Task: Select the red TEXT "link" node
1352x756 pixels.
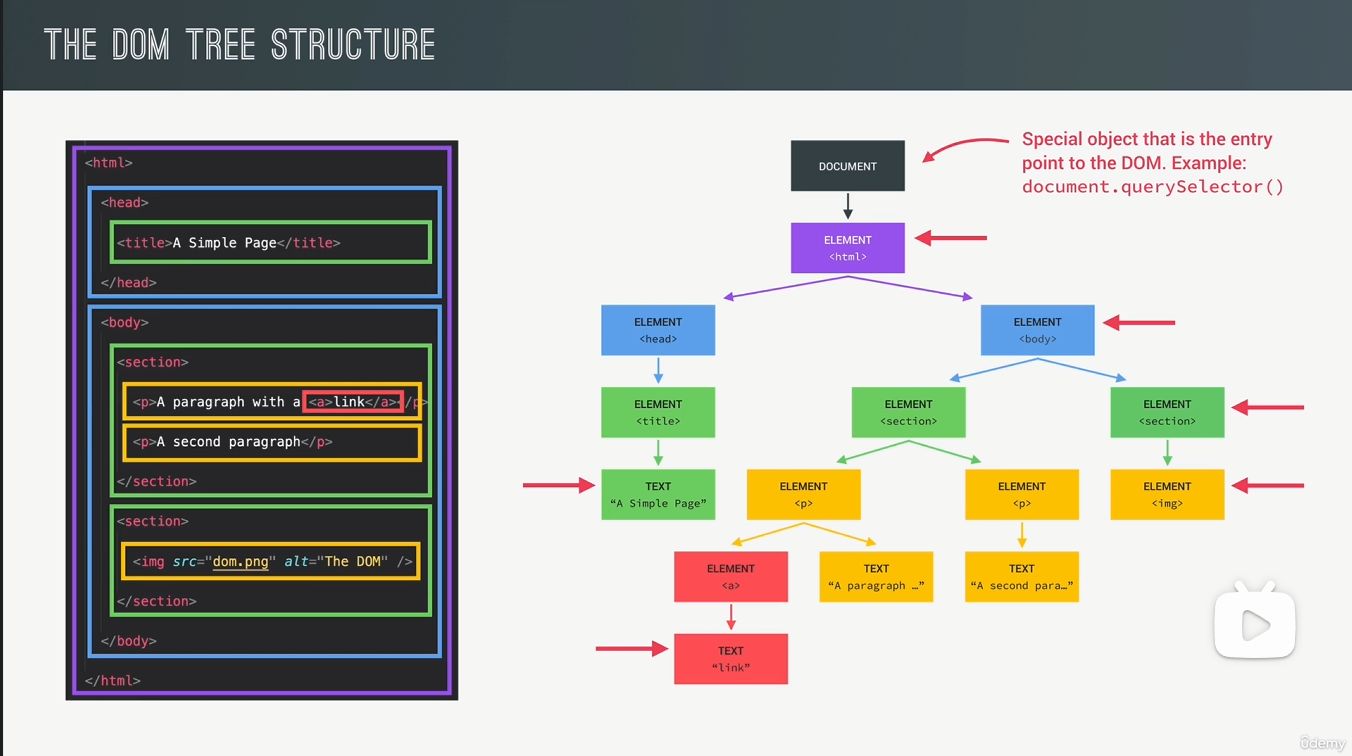Action: click(731, 658)
